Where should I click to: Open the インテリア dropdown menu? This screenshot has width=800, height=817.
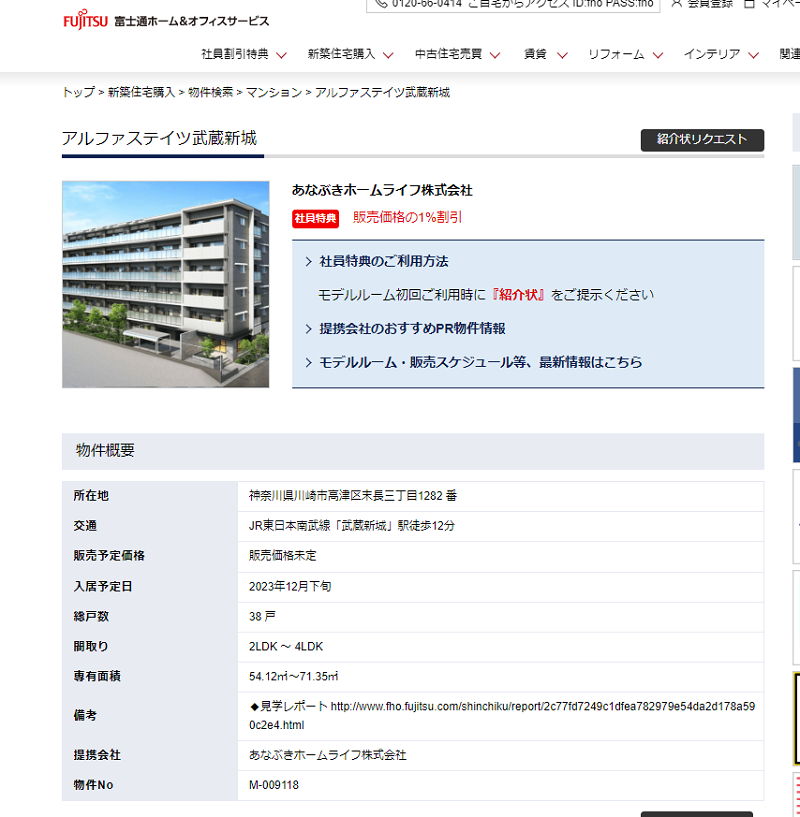[721, 54]
